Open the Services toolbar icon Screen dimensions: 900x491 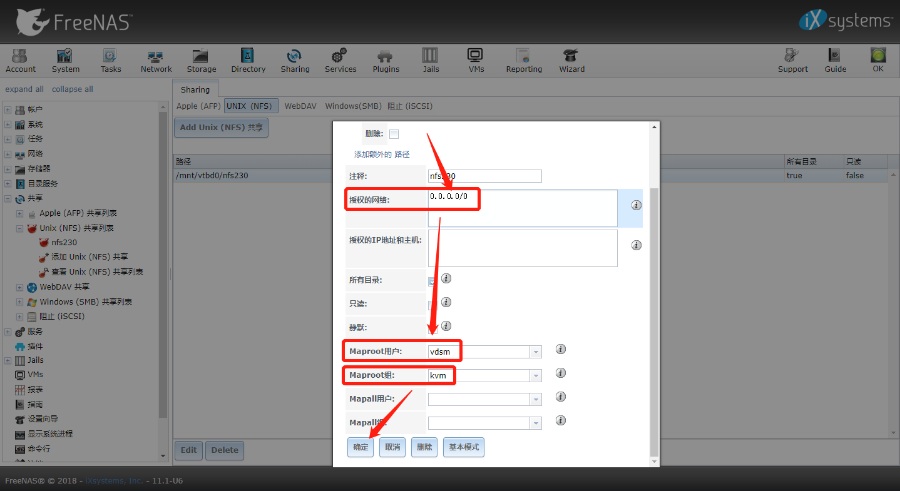[x=340, y=60]
